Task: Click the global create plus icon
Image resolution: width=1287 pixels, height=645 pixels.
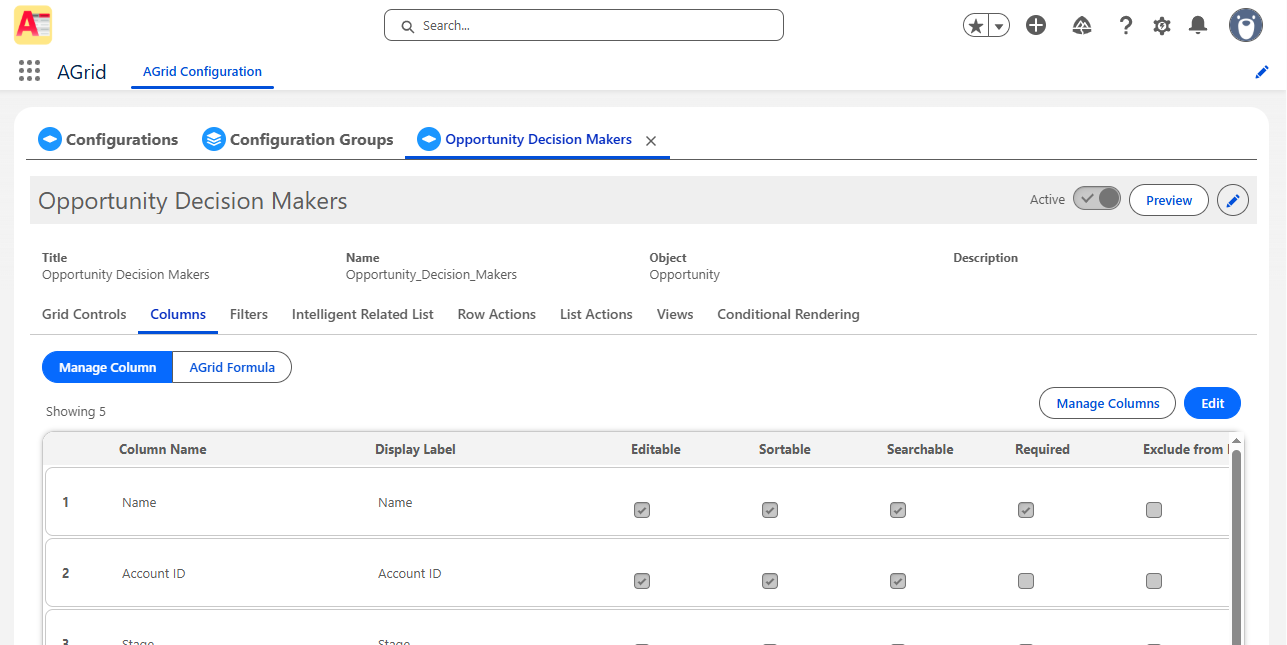Action: [1036, 26]
